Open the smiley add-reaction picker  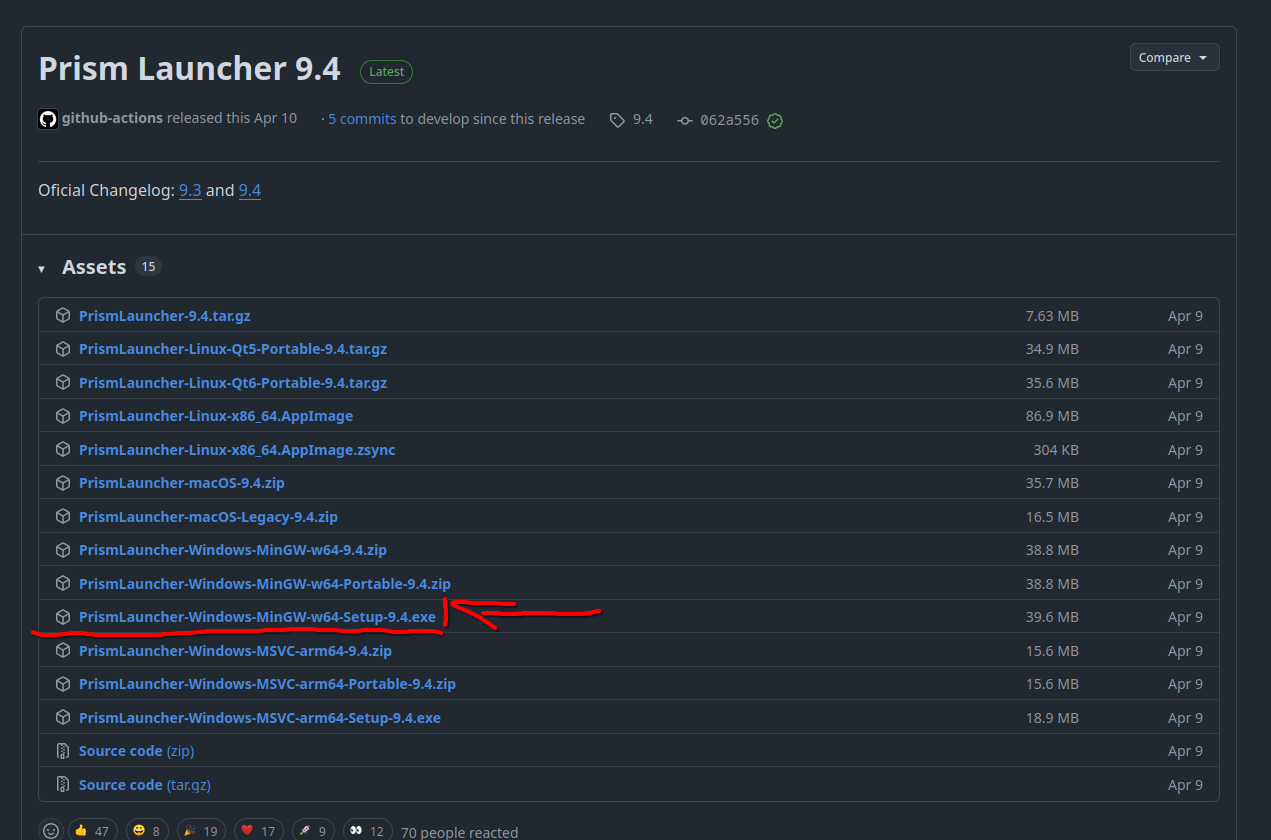(x=50, y=831)
